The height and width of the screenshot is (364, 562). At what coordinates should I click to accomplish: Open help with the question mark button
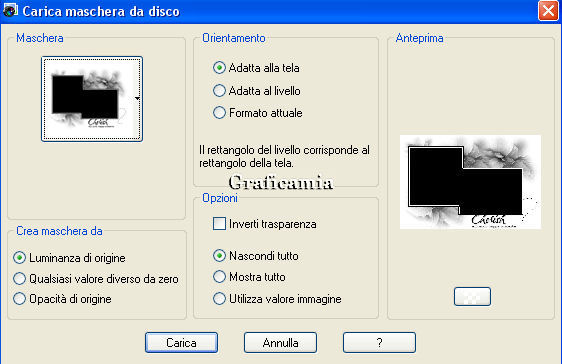(x=379, y=343)
